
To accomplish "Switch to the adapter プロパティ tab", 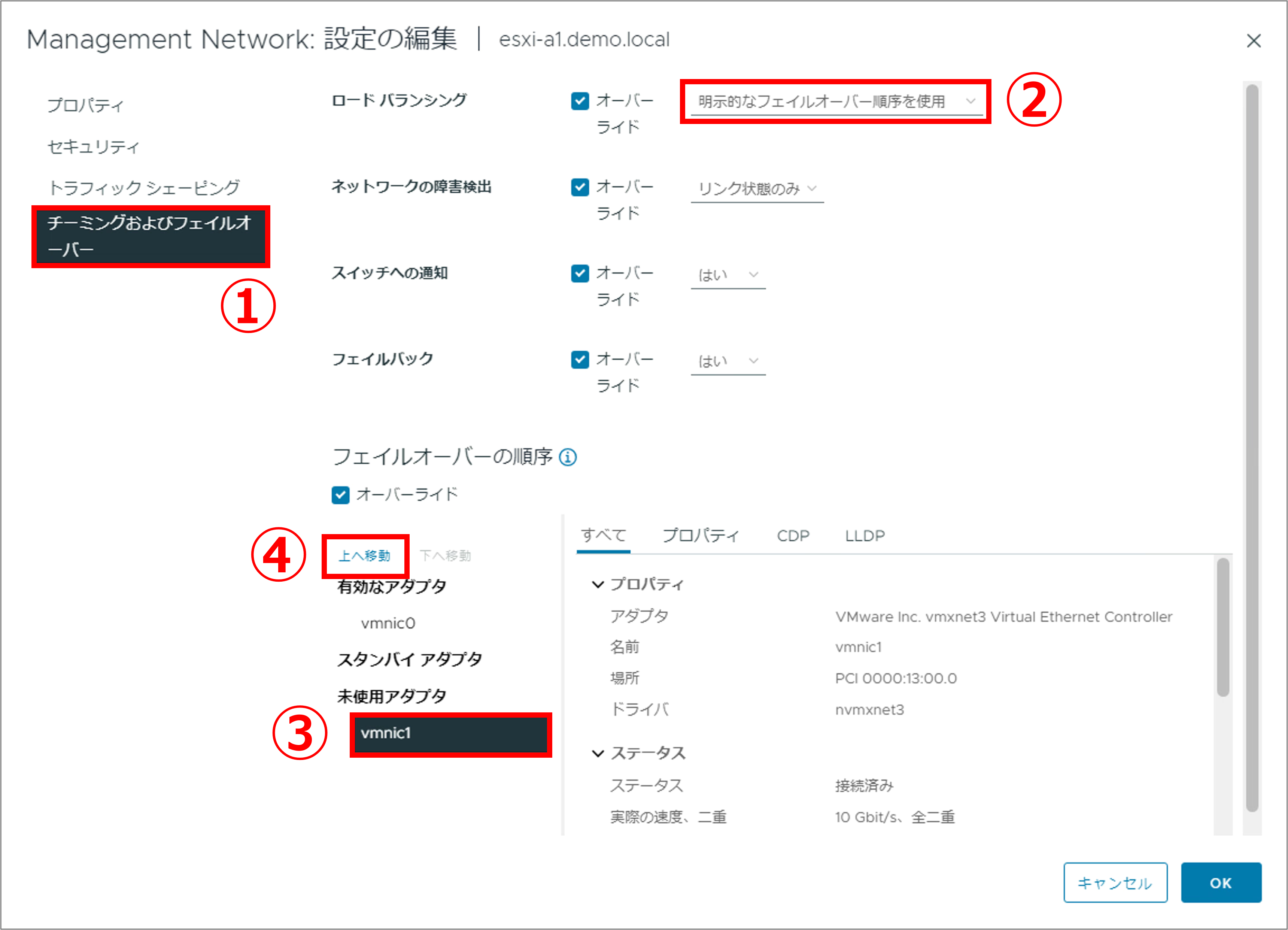I will [701, 535].
